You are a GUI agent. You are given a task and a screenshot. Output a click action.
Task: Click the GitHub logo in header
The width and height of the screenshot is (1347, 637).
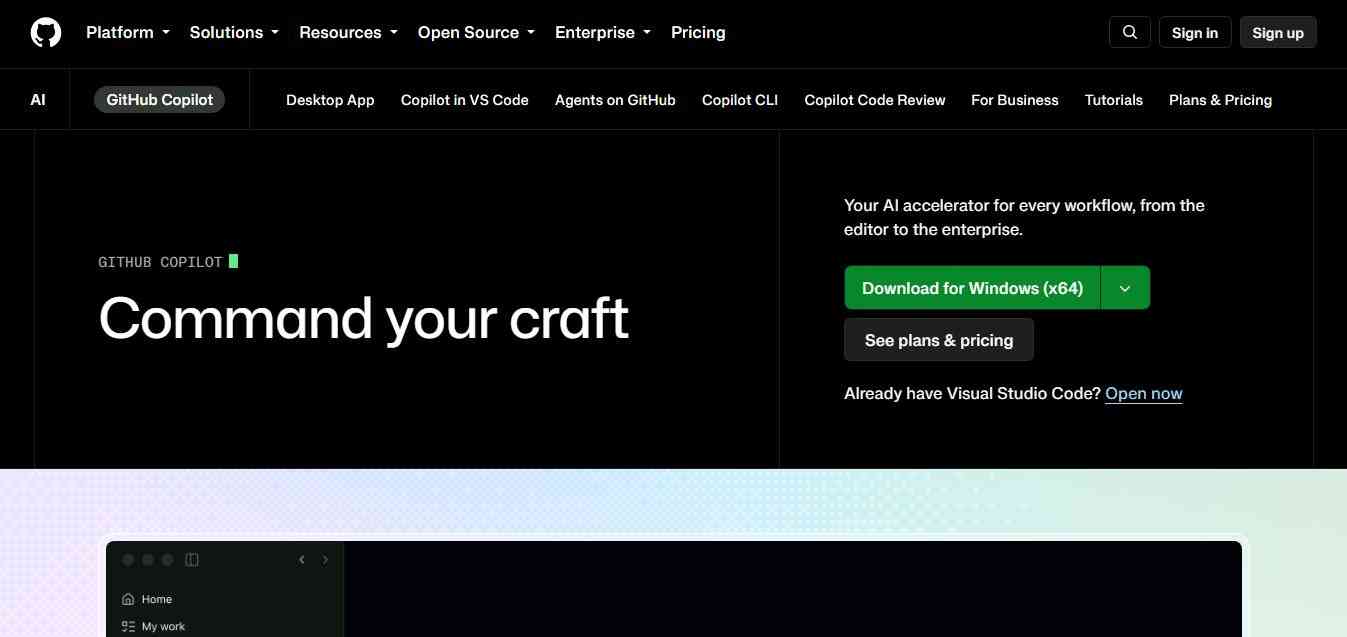pos(46,32)
